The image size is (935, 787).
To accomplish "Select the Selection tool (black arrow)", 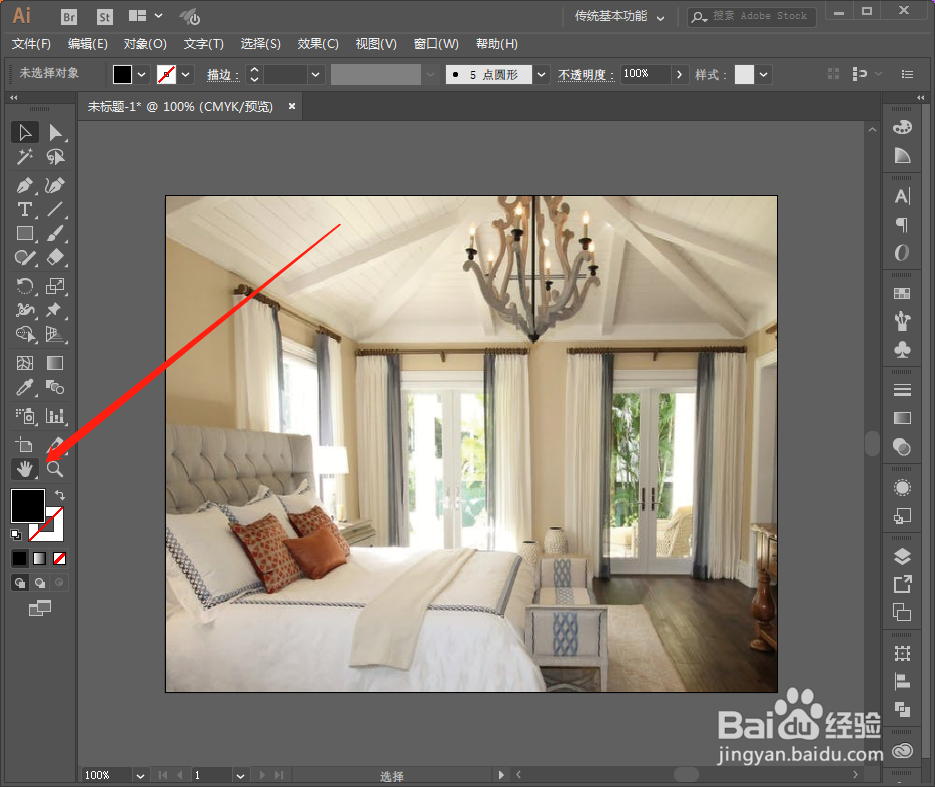I will pyautogui.click(x=25, y=132).
